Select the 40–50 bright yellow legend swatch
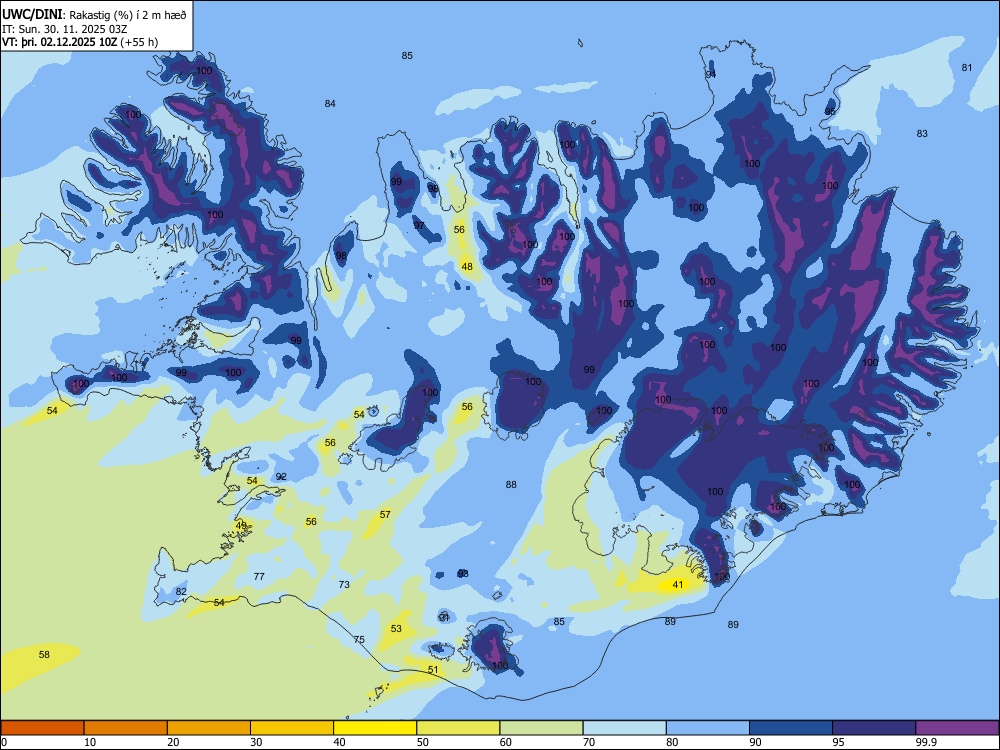Image resolution: width=1000 pixels, height=750 pixels. pos(375,728)
